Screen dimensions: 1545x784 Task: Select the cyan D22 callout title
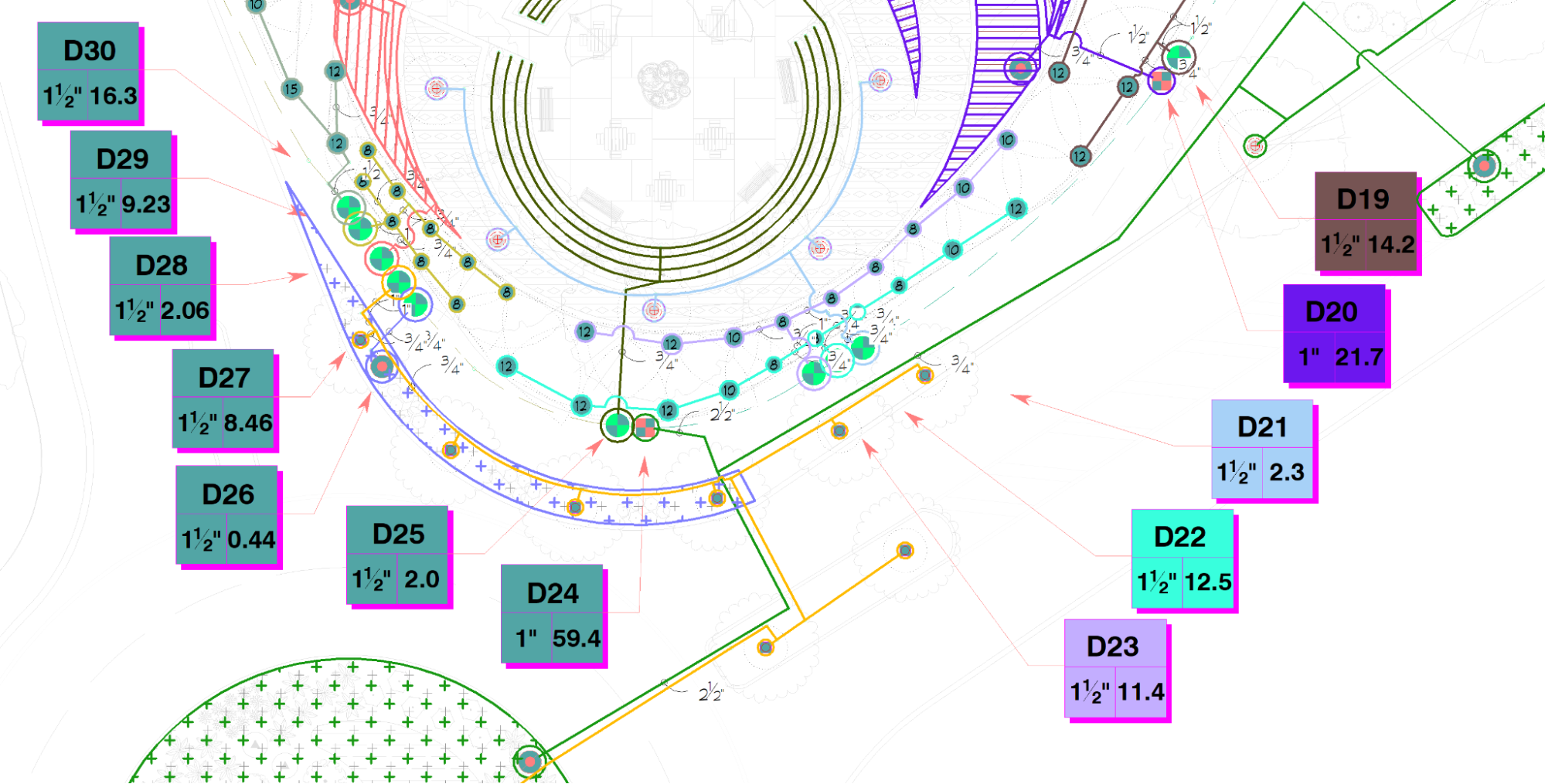1179,536
